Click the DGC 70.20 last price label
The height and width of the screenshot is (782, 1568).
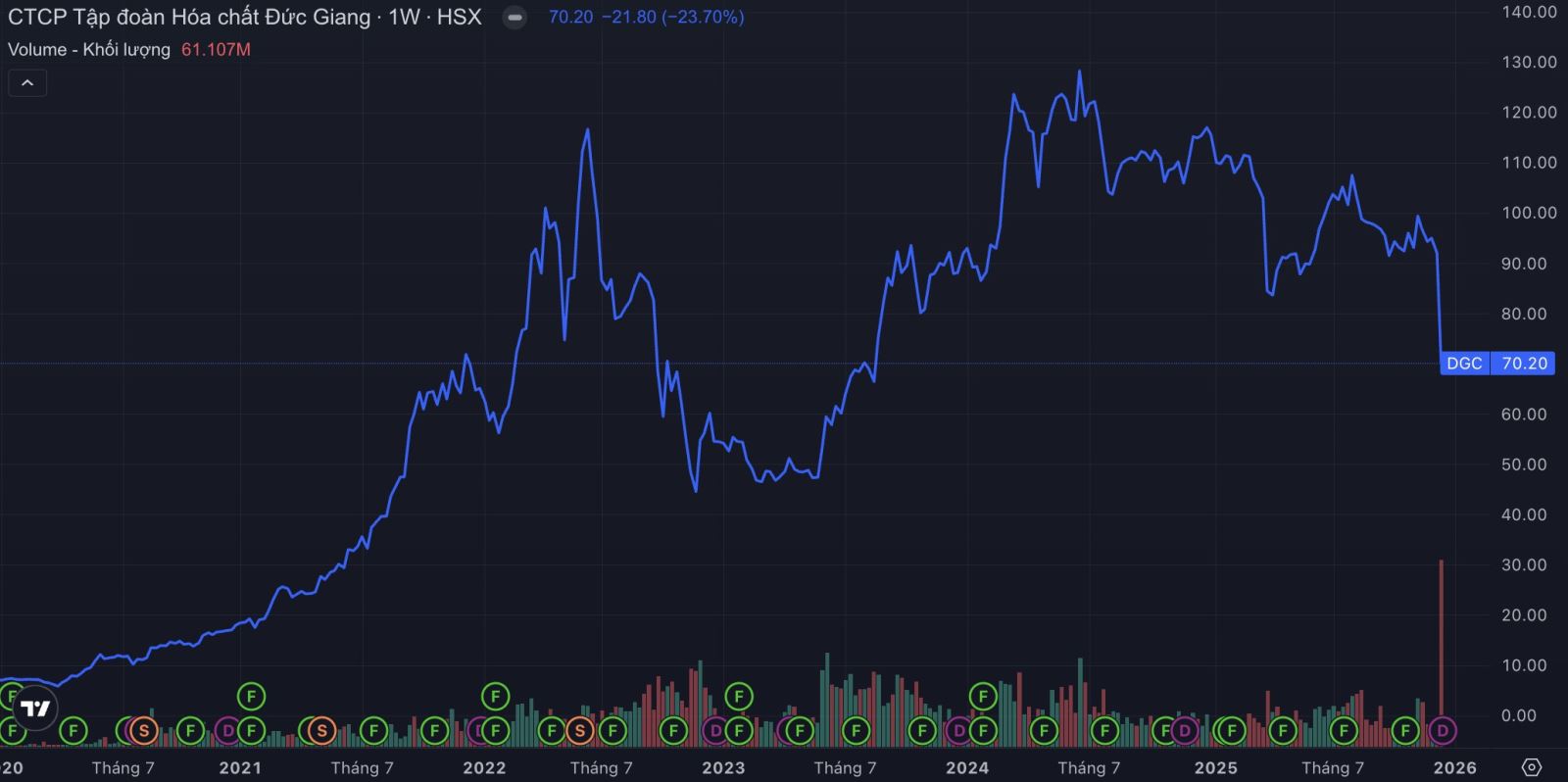pos(1497,364)
